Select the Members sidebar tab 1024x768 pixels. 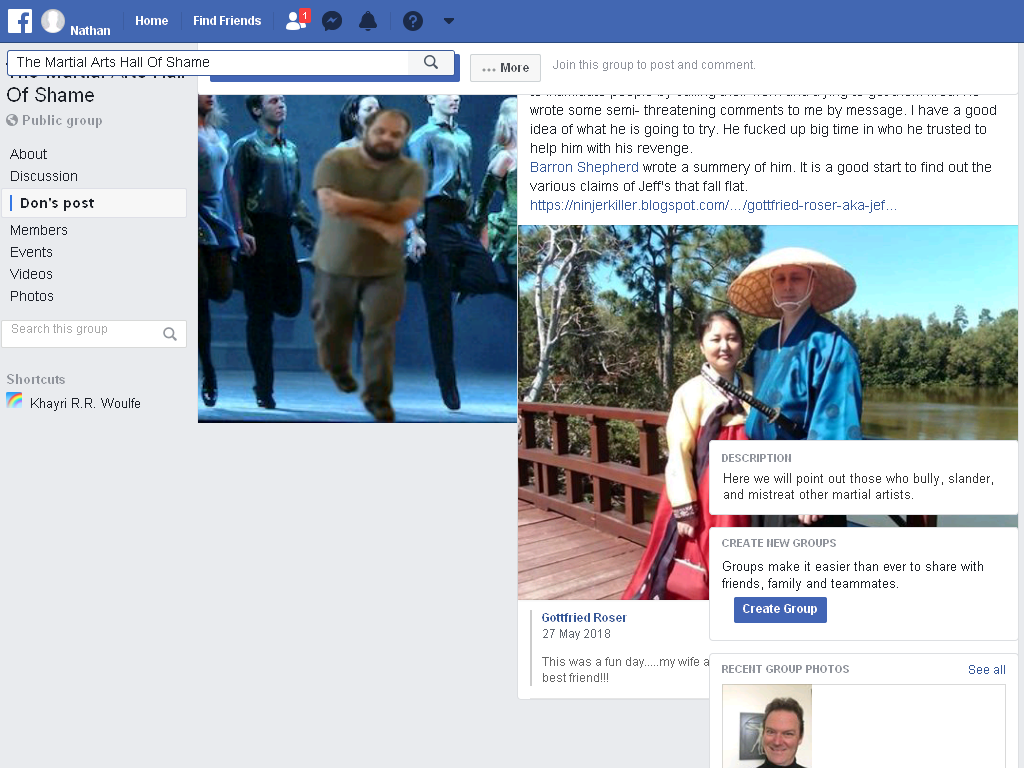click(39, 230)
